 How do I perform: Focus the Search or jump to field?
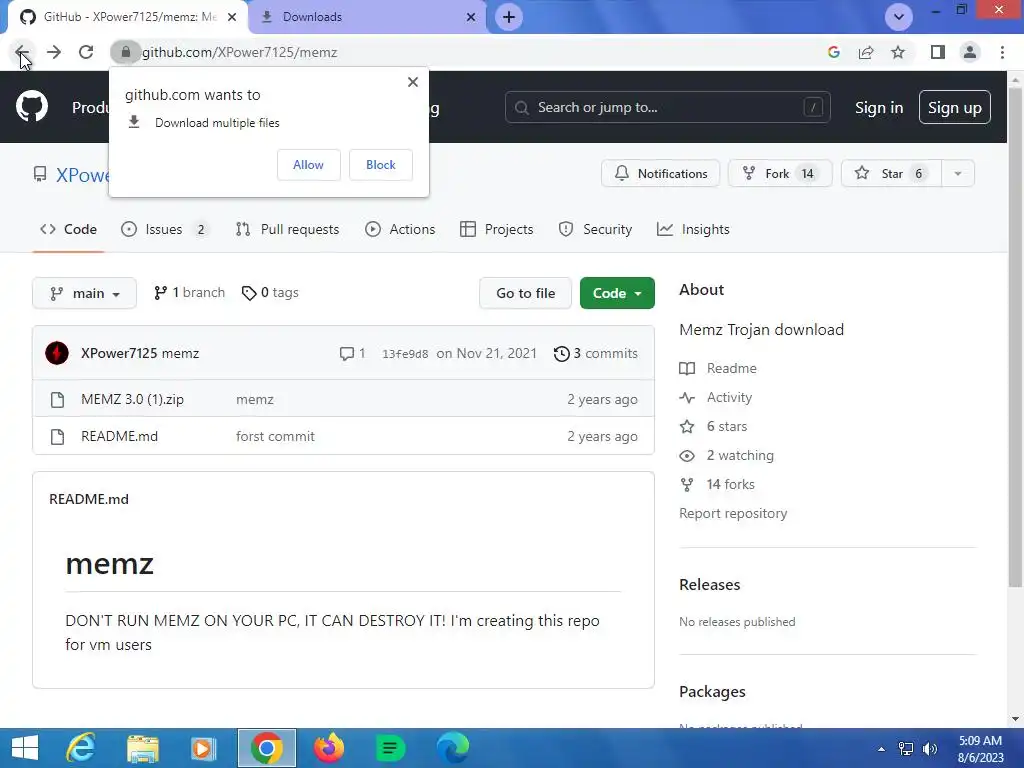[667, 107]
